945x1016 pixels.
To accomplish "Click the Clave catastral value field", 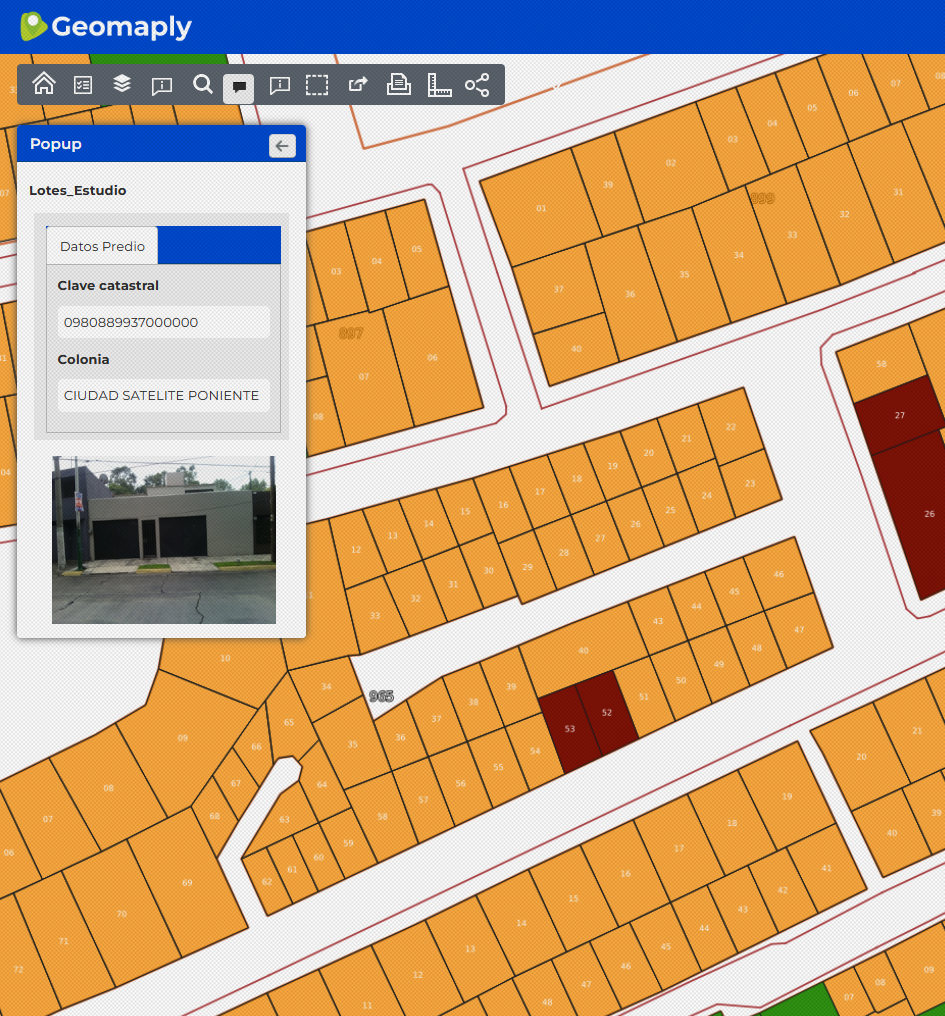I will click(x=163, y=322).
